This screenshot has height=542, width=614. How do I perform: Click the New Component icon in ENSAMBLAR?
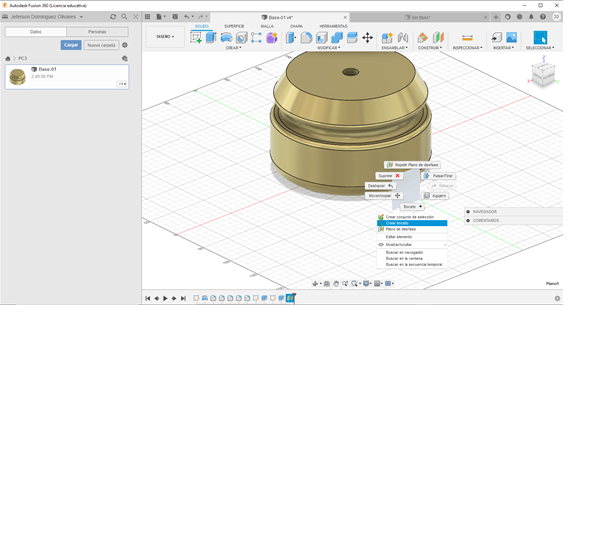tap(387, 38)
